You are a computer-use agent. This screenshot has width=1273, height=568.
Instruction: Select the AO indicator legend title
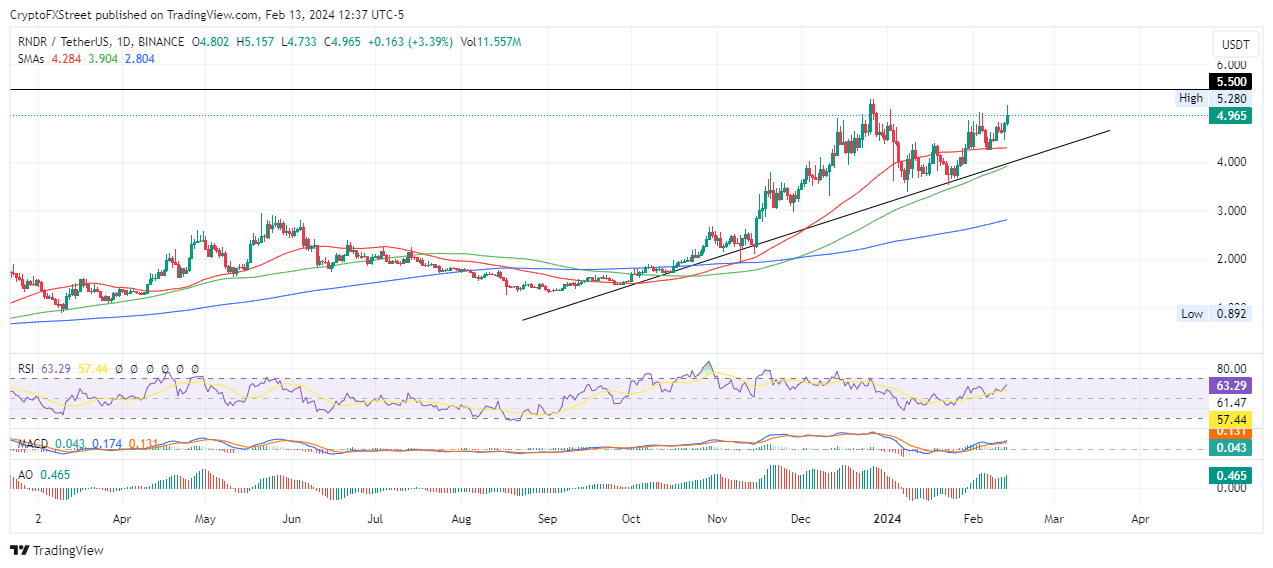25,473
